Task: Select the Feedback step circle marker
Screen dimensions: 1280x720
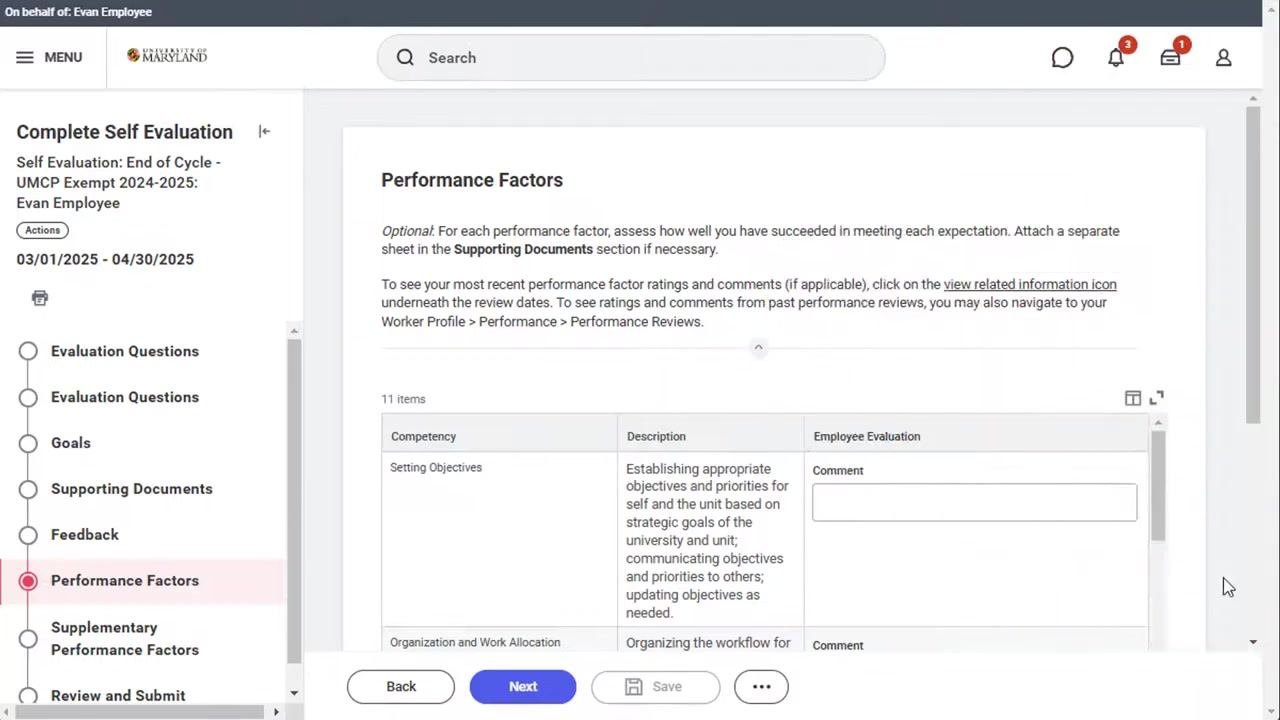Action: [28, 535]
